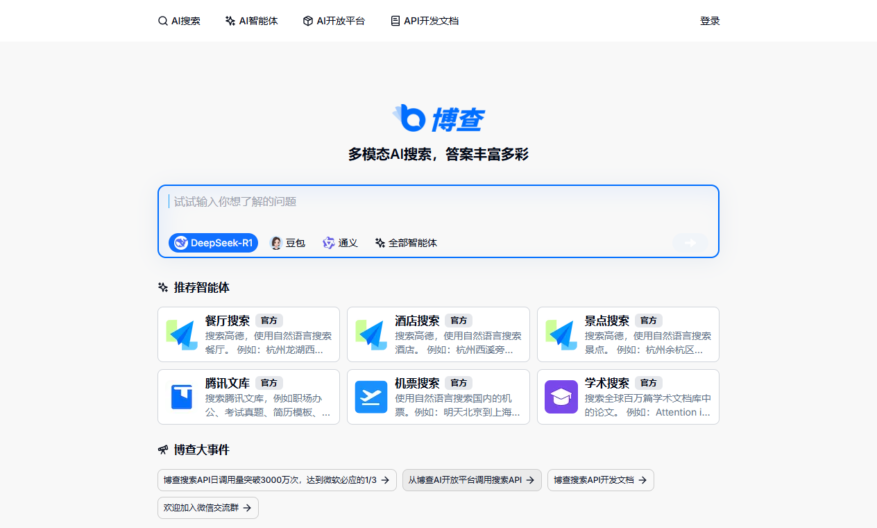Viewport: 877px width, 528px height.
Task: Click the 通义 purple logo icon
Action: click(328, 243)
